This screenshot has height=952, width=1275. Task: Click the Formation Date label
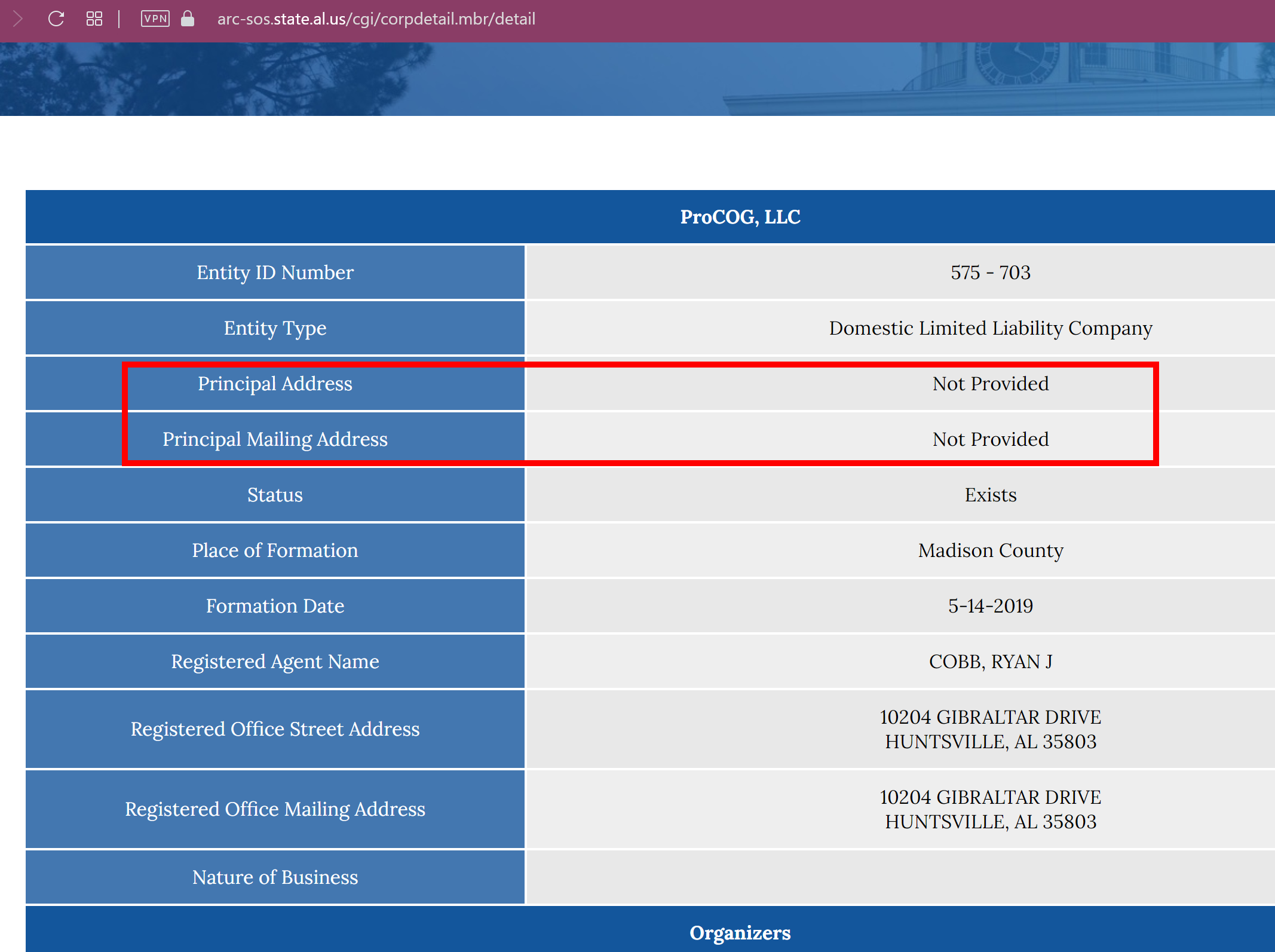click(x=275, y=606)
